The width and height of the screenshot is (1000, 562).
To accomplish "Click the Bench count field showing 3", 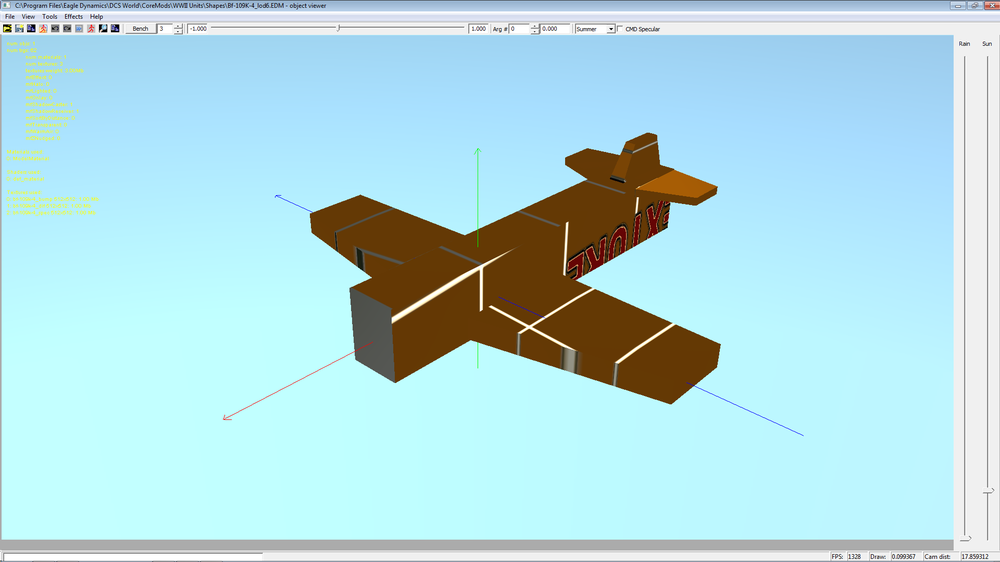I will (x=165, y=29).
